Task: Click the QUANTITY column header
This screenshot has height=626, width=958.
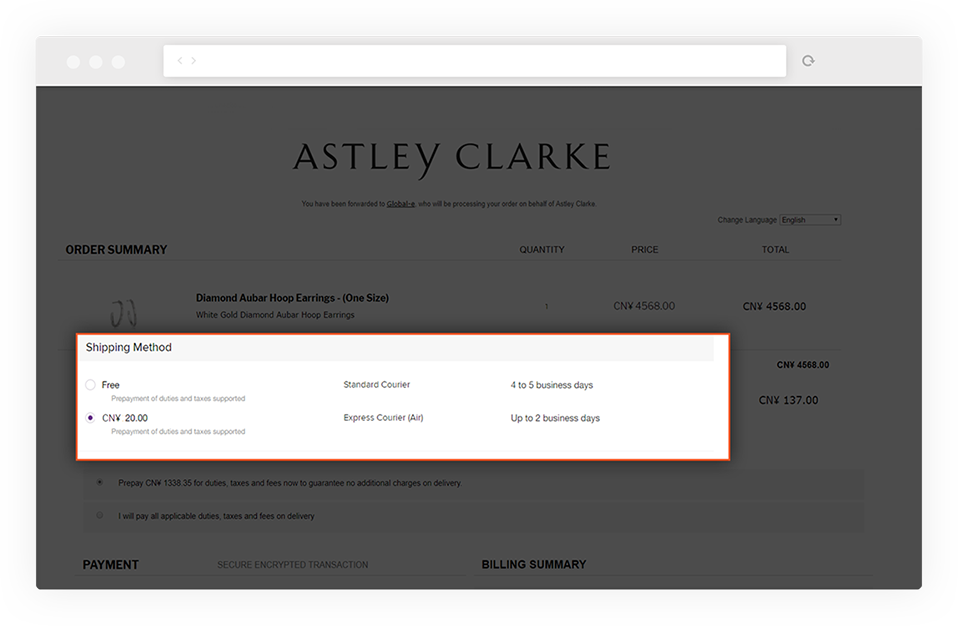Action: pos(542,250)
